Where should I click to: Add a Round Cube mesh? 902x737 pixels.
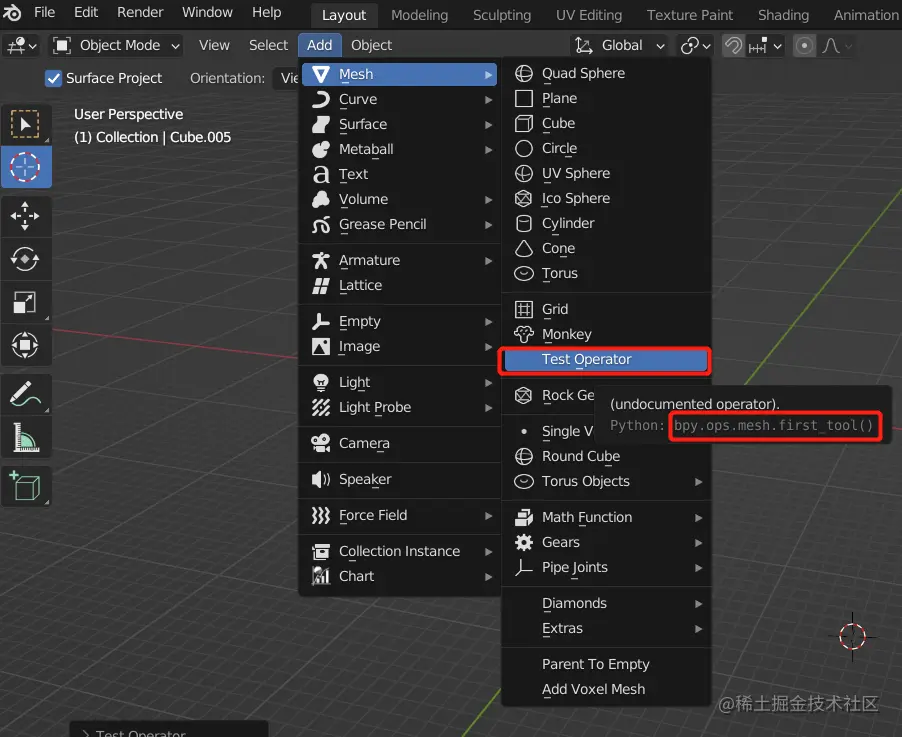click(x=606, y=456)
